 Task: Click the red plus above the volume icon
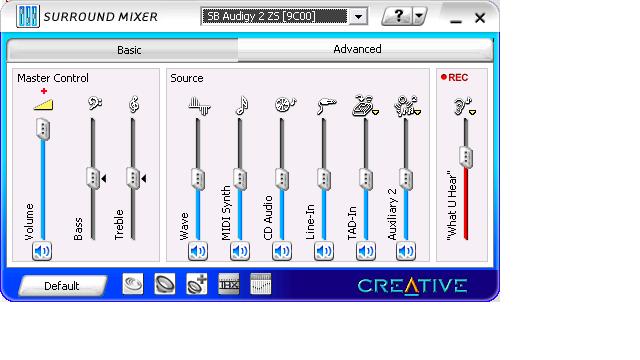coord(44,91)
